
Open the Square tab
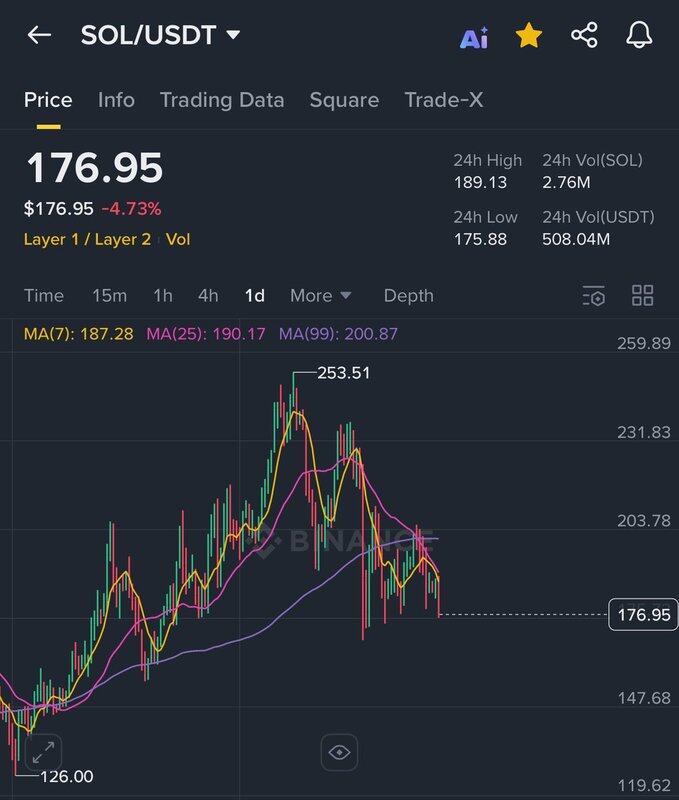click(344, 100)
